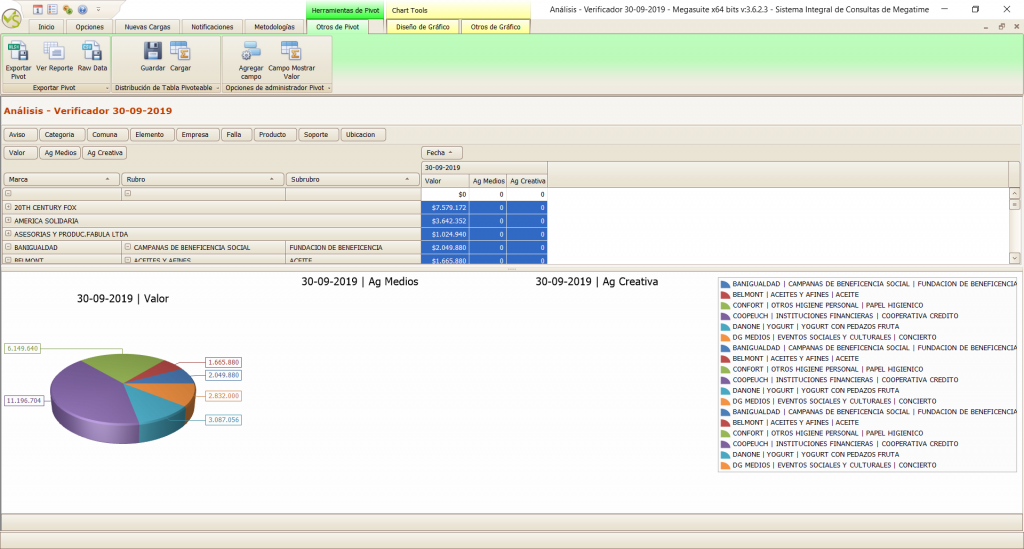Click the Producto field button
The width and height of the screenshot is (1024, 549).
coord(275,134)
